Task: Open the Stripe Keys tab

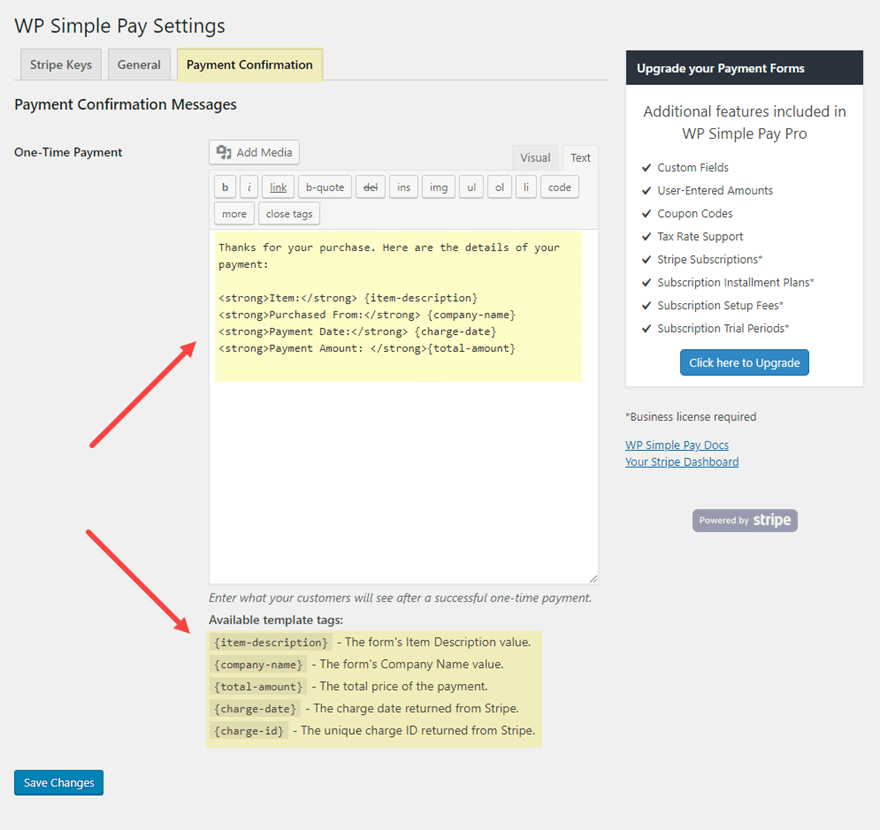Action: coord(60,65)
